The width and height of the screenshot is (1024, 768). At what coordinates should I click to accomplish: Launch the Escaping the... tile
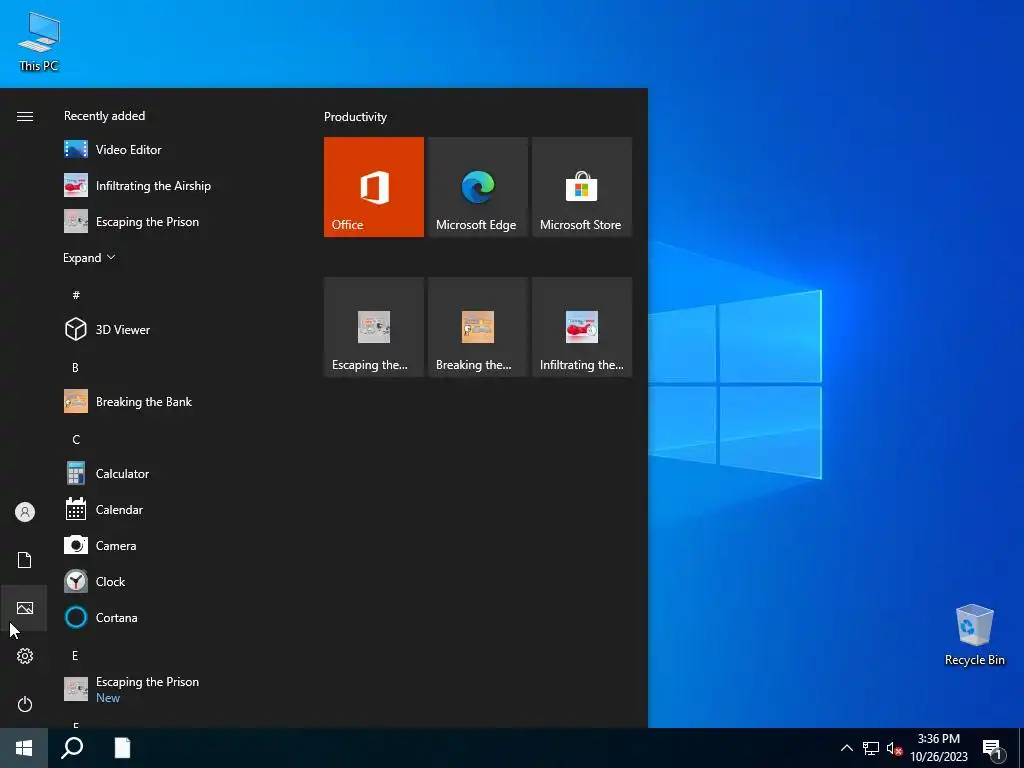point(374,327)
